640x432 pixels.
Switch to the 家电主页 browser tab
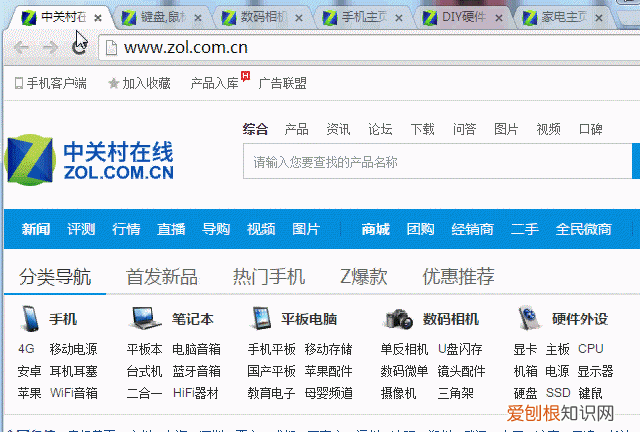coord(562,18)
